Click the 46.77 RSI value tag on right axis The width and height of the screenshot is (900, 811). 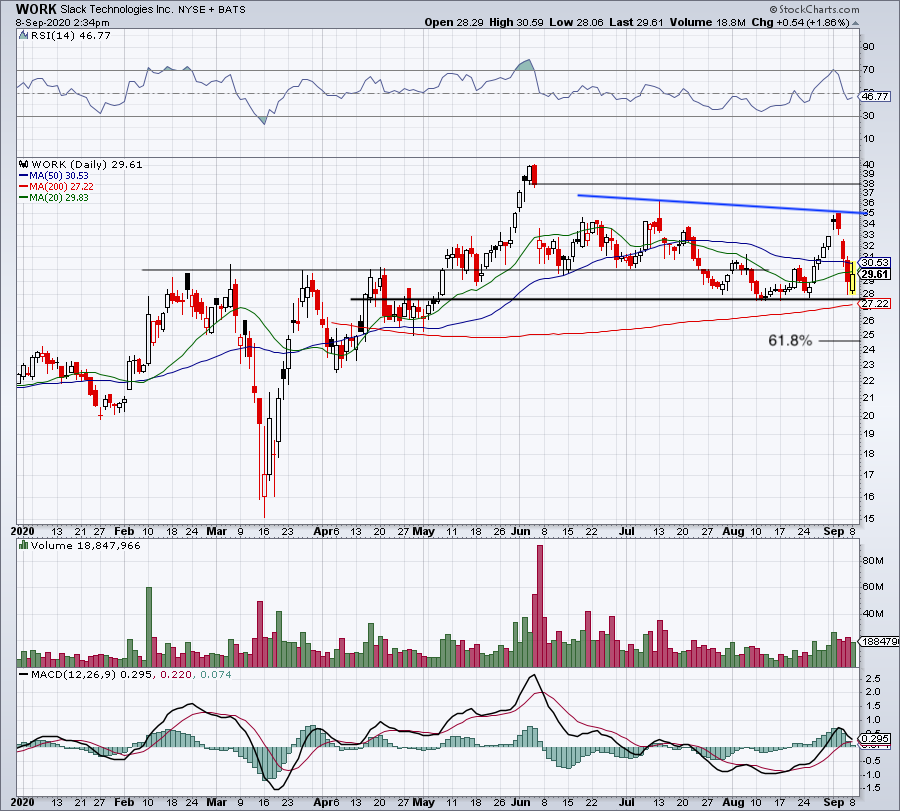(875, 96)
